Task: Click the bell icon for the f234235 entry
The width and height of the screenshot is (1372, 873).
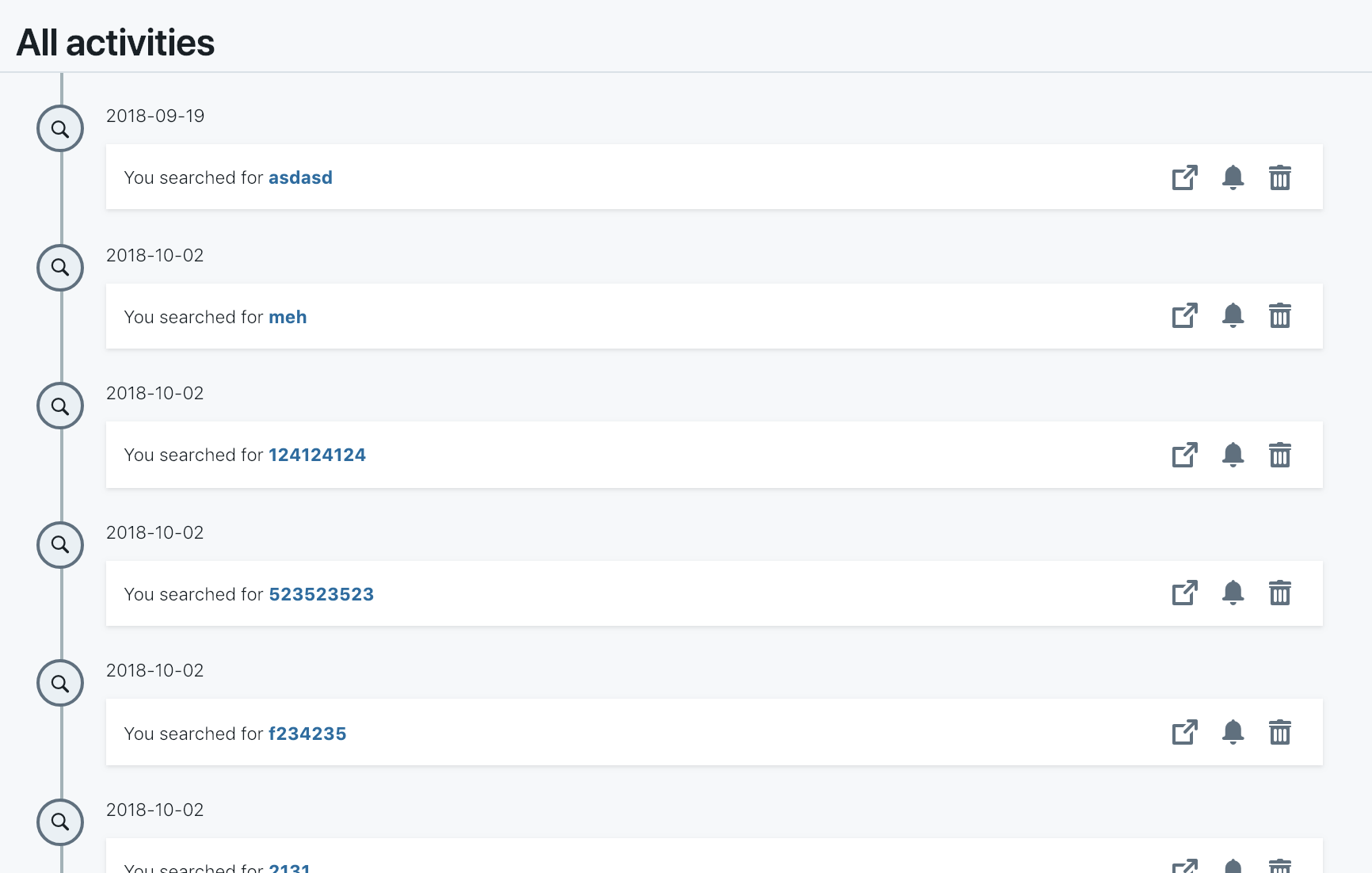Action: 1233,733
